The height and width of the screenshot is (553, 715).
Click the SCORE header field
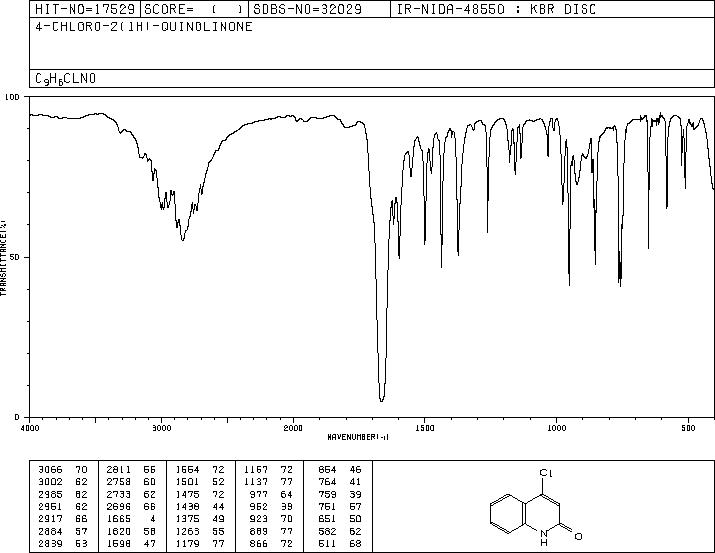pos(194,9)
